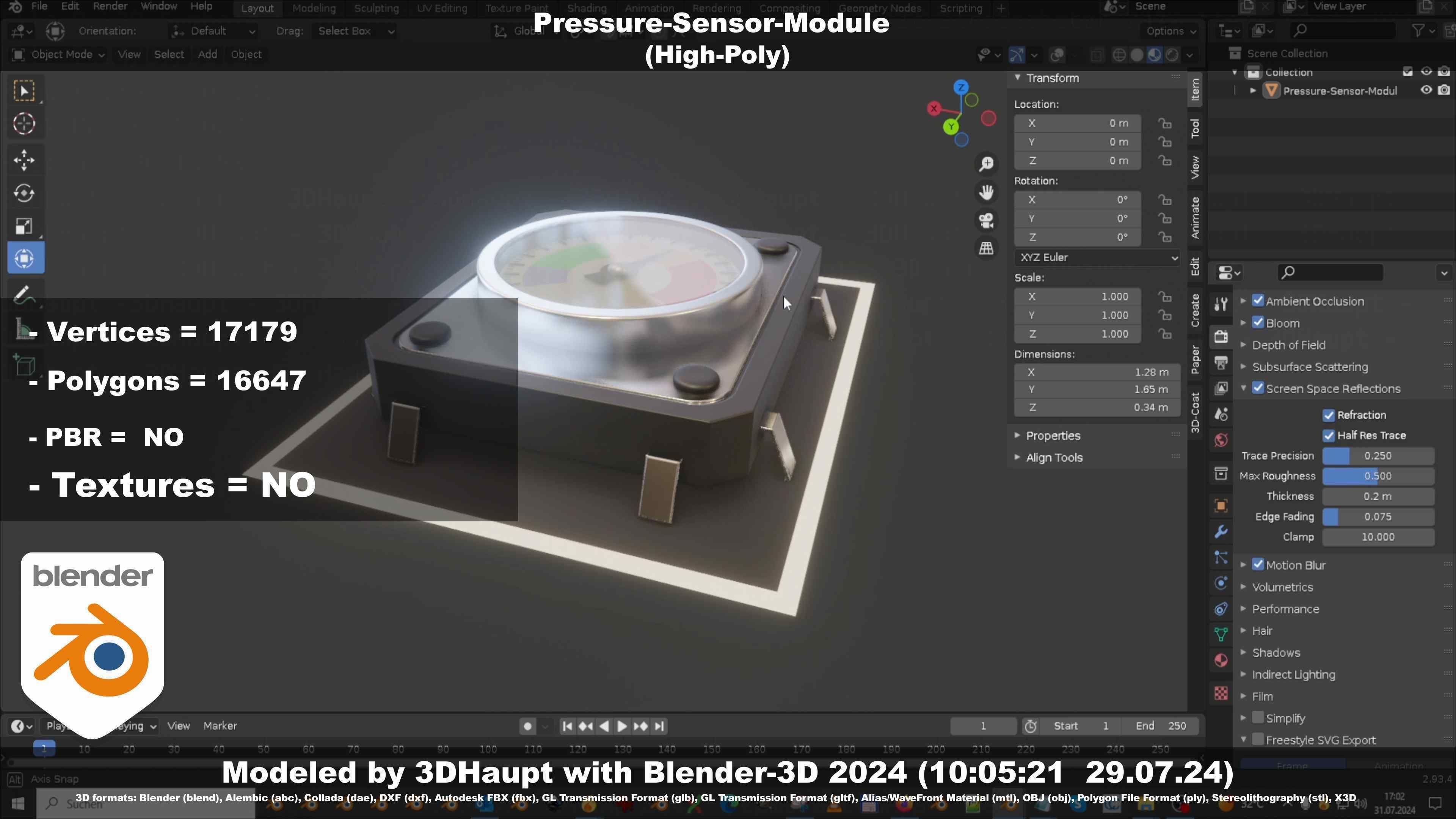
Task: Uncheck the Refraction option
Action: (x=1328, y=416)
